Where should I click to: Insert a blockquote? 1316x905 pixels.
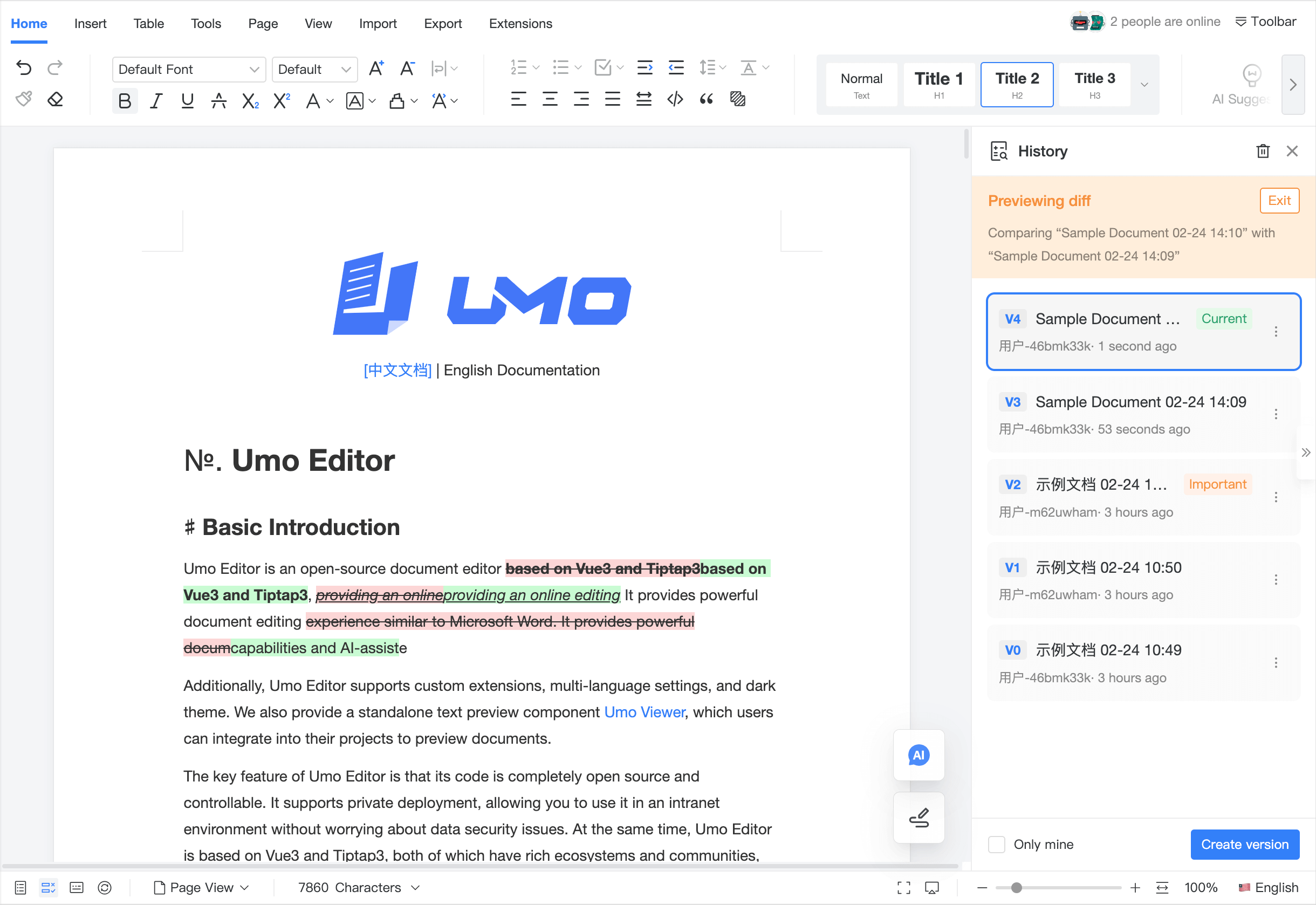click(706, 99)
